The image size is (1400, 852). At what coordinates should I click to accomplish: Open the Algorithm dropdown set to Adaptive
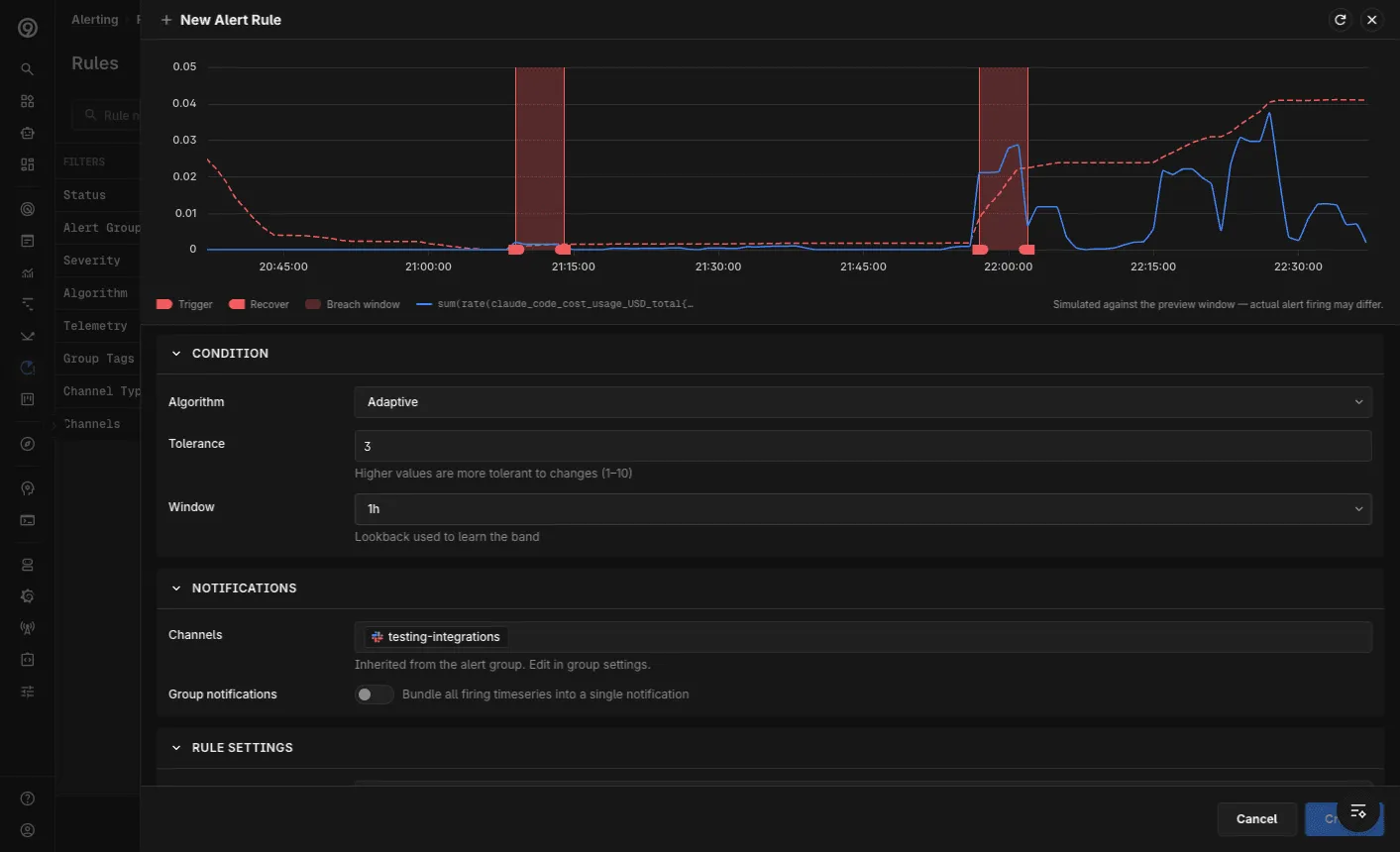click(863, 402)
